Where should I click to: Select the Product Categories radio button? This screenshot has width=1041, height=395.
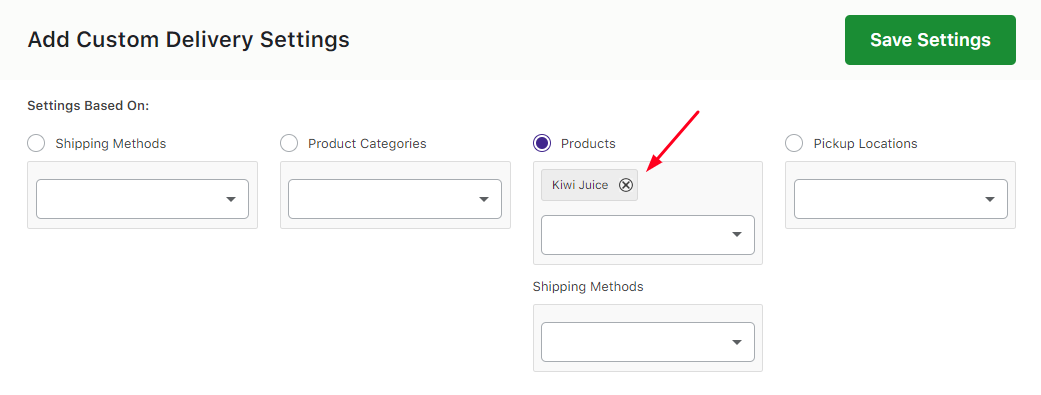289,143
